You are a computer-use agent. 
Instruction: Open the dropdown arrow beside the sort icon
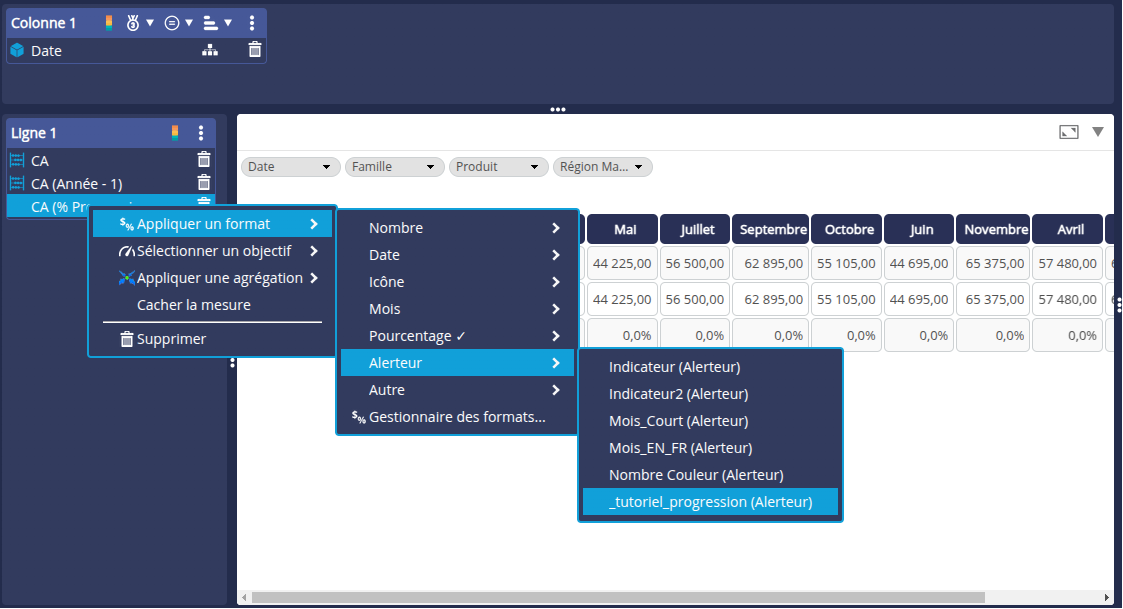tap(227, 22)
